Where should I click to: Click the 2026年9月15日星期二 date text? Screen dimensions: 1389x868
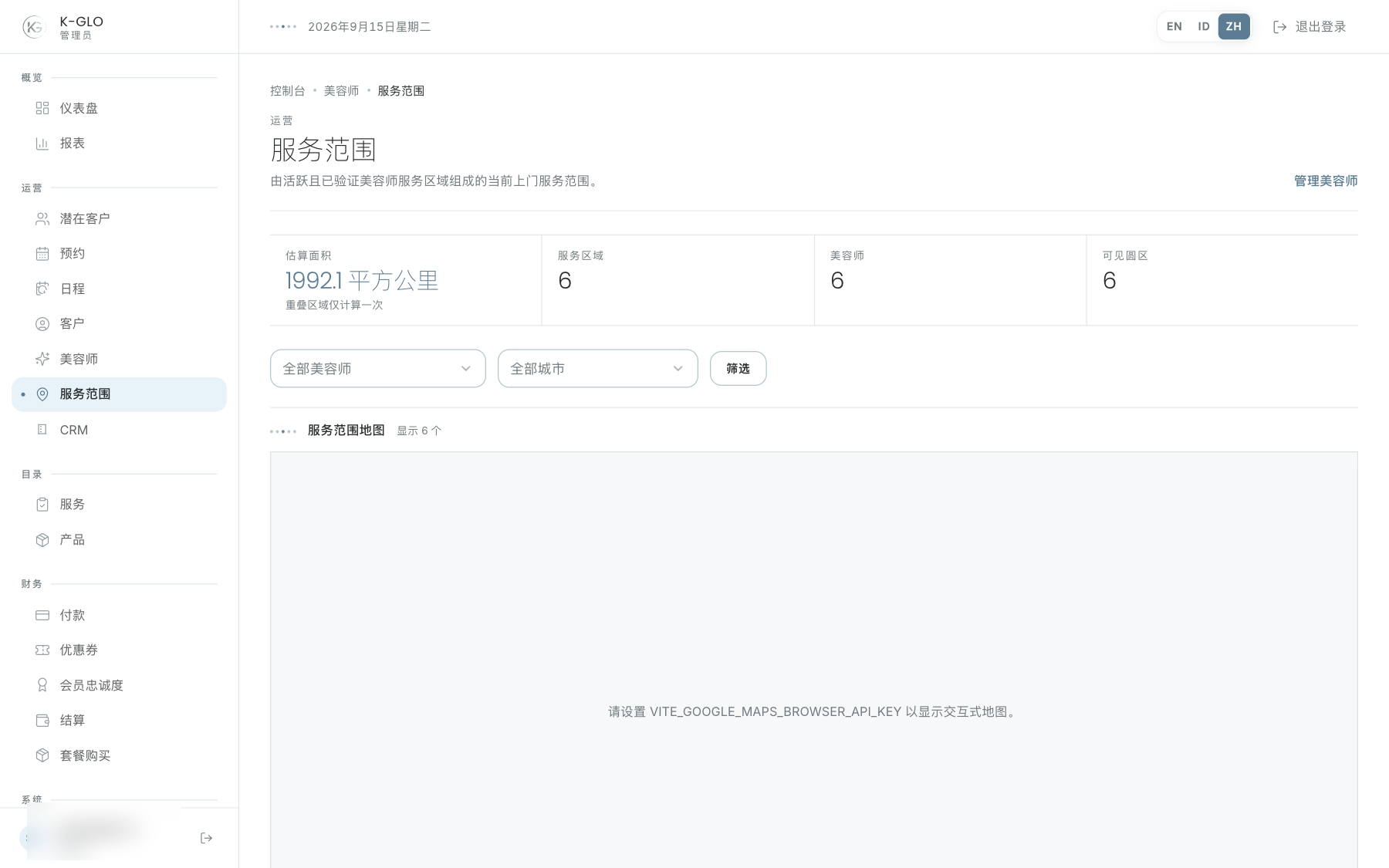pyautogui.click(x=369, y=27)
